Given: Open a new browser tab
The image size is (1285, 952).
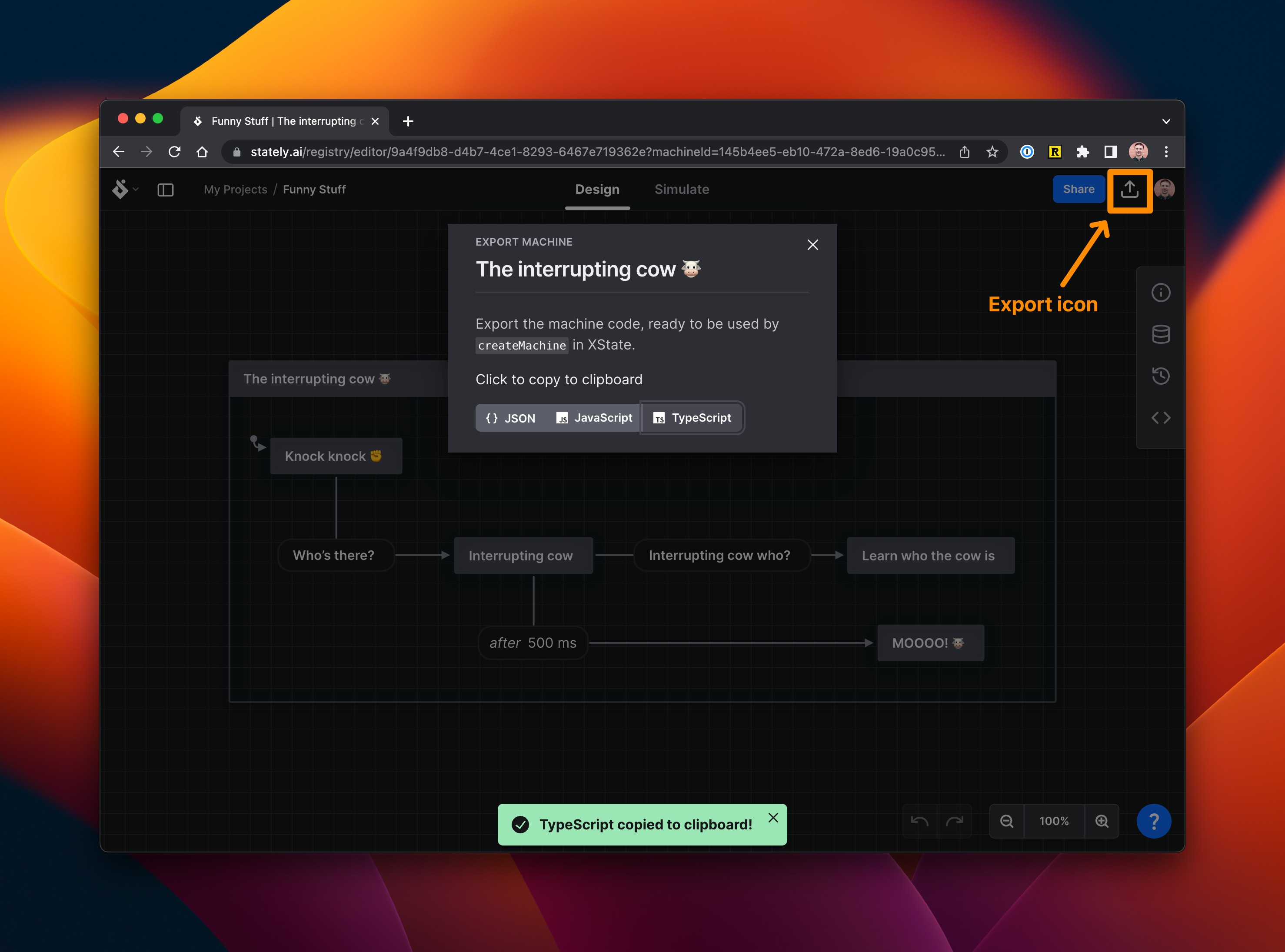Looking at the screenshot, I should [x=408, y=121].
